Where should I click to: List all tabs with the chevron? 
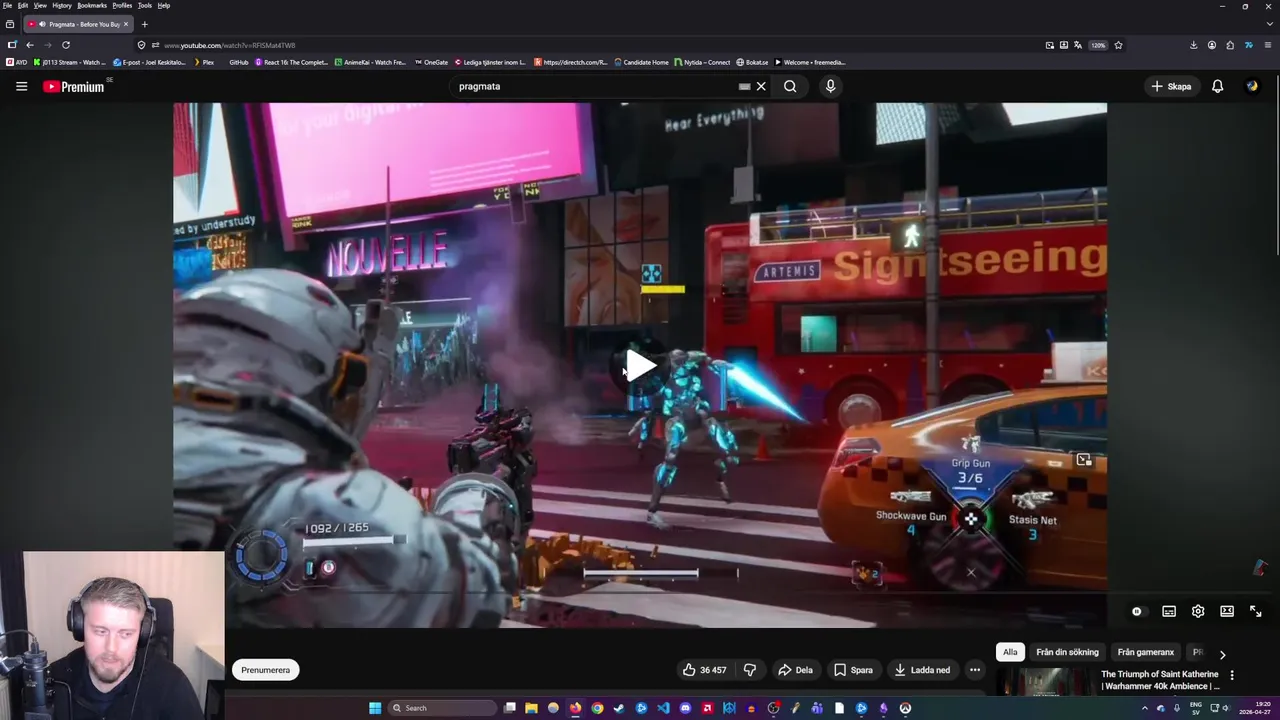(1268, 24)
